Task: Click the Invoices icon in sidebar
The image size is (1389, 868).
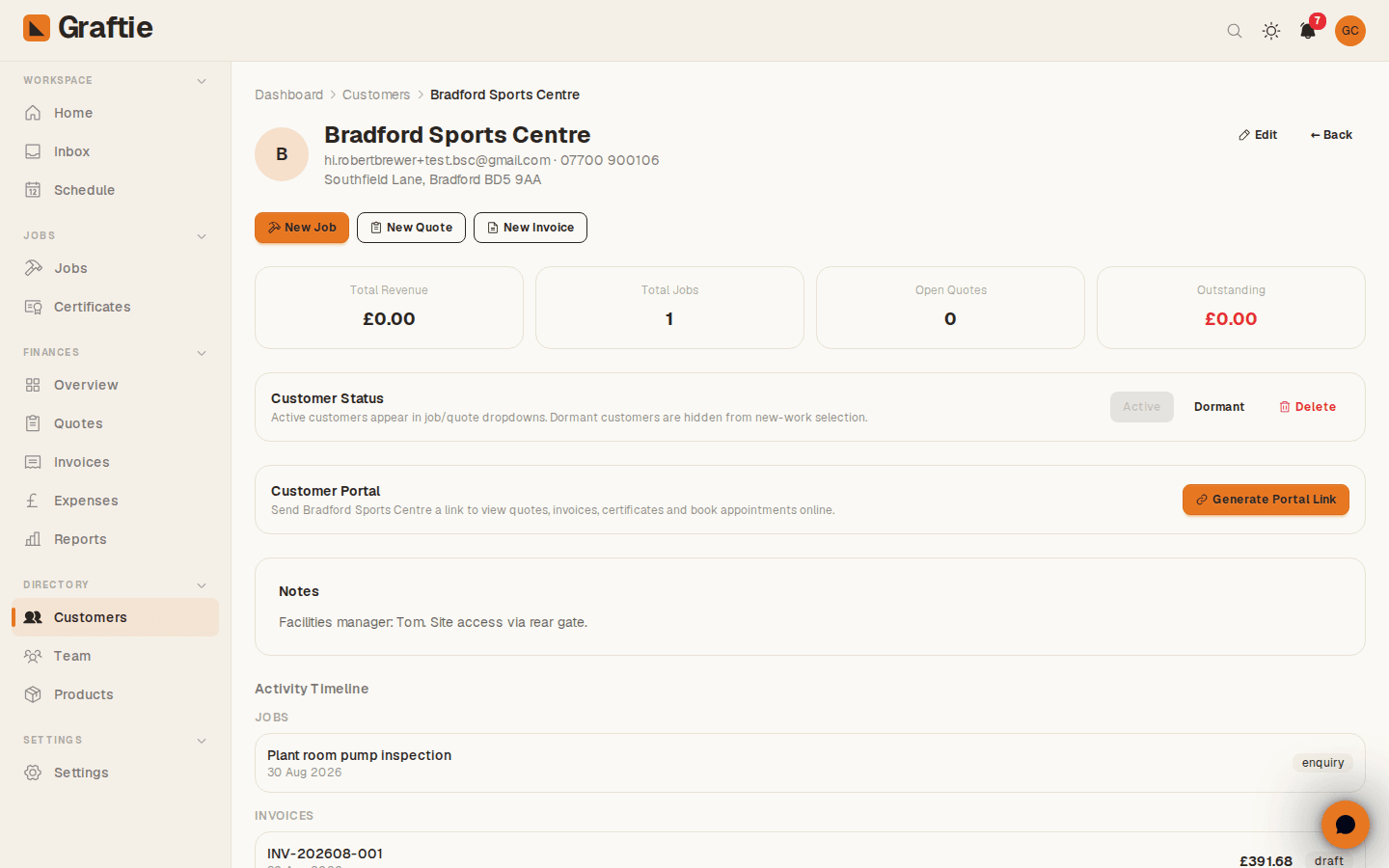Action: click(33, 462)
